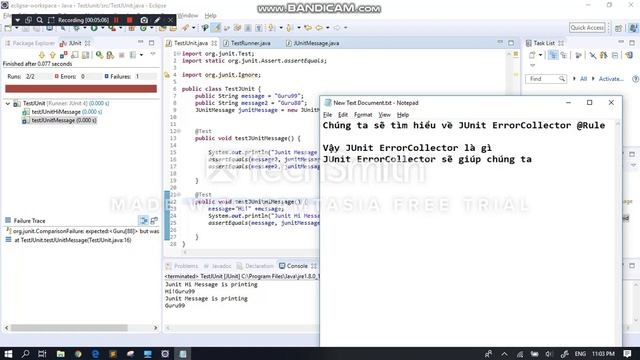The height and width of the screenshot is (360, 640).
Task: Switch to the Package Explorer tab
Action: 30,43
